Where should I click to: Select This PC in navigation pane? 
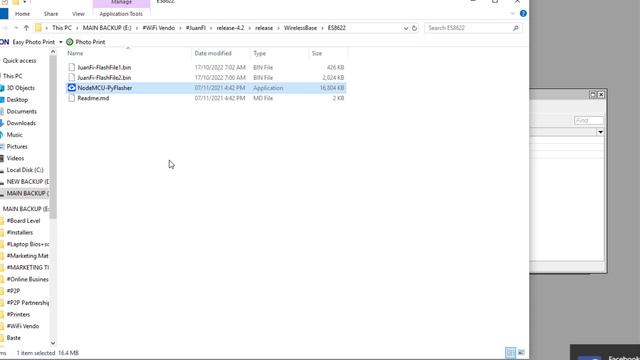pyautogui.click(x=12, y=76)
